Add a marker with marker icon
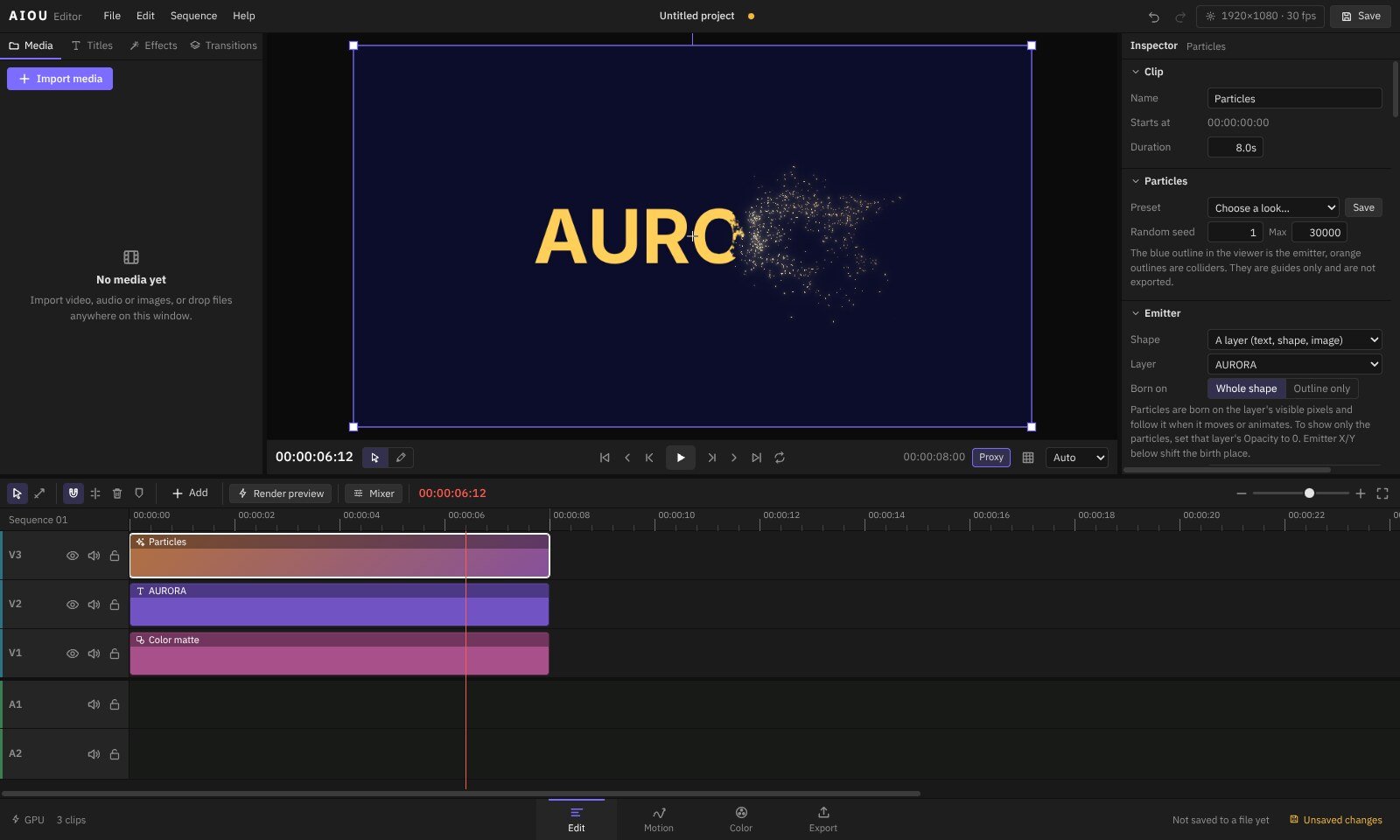 tap(139, 493)
